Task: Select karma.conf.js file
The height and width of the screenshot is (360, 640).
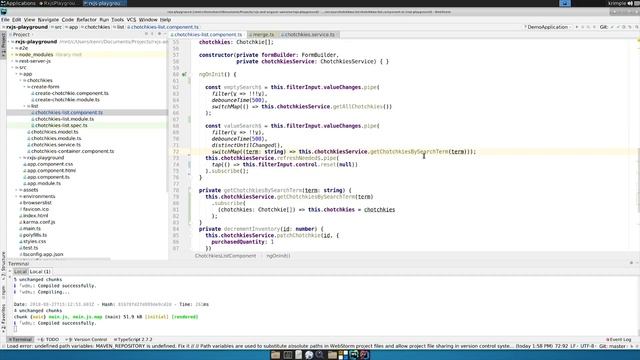Action: (37, 222)
